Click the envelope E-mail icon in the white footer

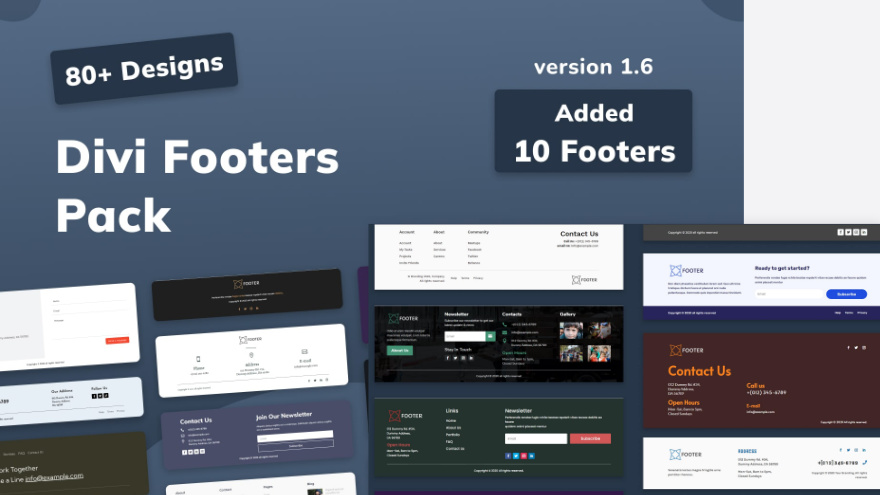306,352
